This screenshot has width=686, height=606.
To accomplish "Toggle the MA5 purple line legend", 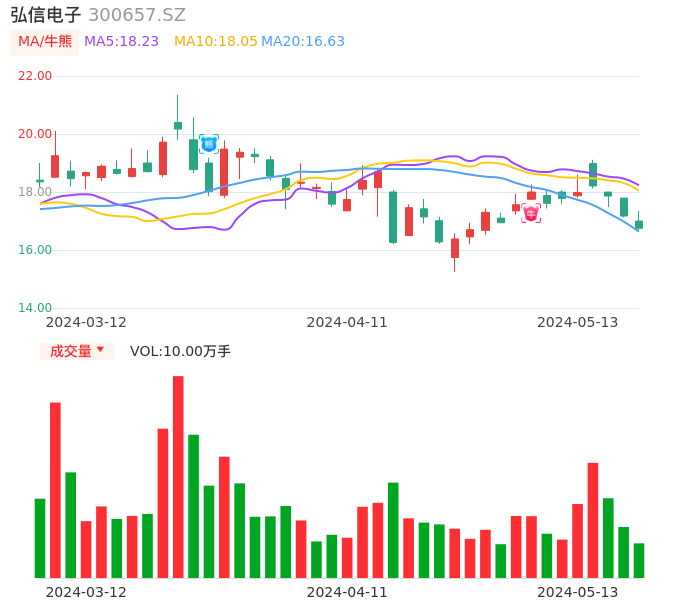I will tap(121, 42).
